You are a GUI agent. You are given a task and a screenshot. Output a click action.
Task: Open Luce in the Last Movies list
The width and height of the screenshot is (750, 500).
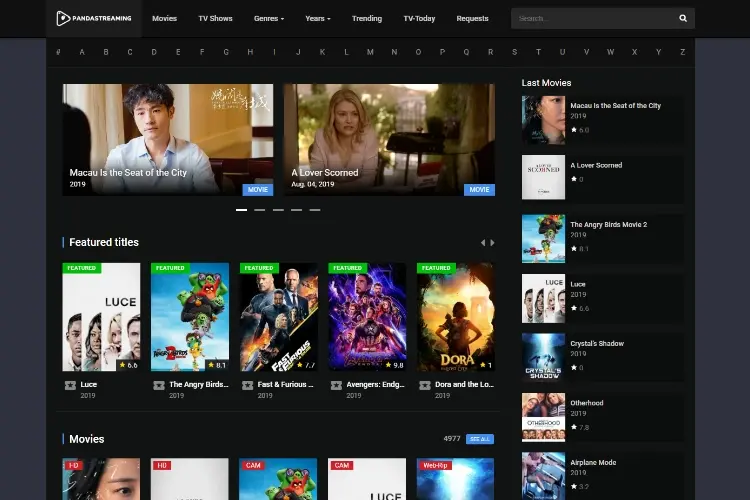pyautogui.click(x=578, y=284)
